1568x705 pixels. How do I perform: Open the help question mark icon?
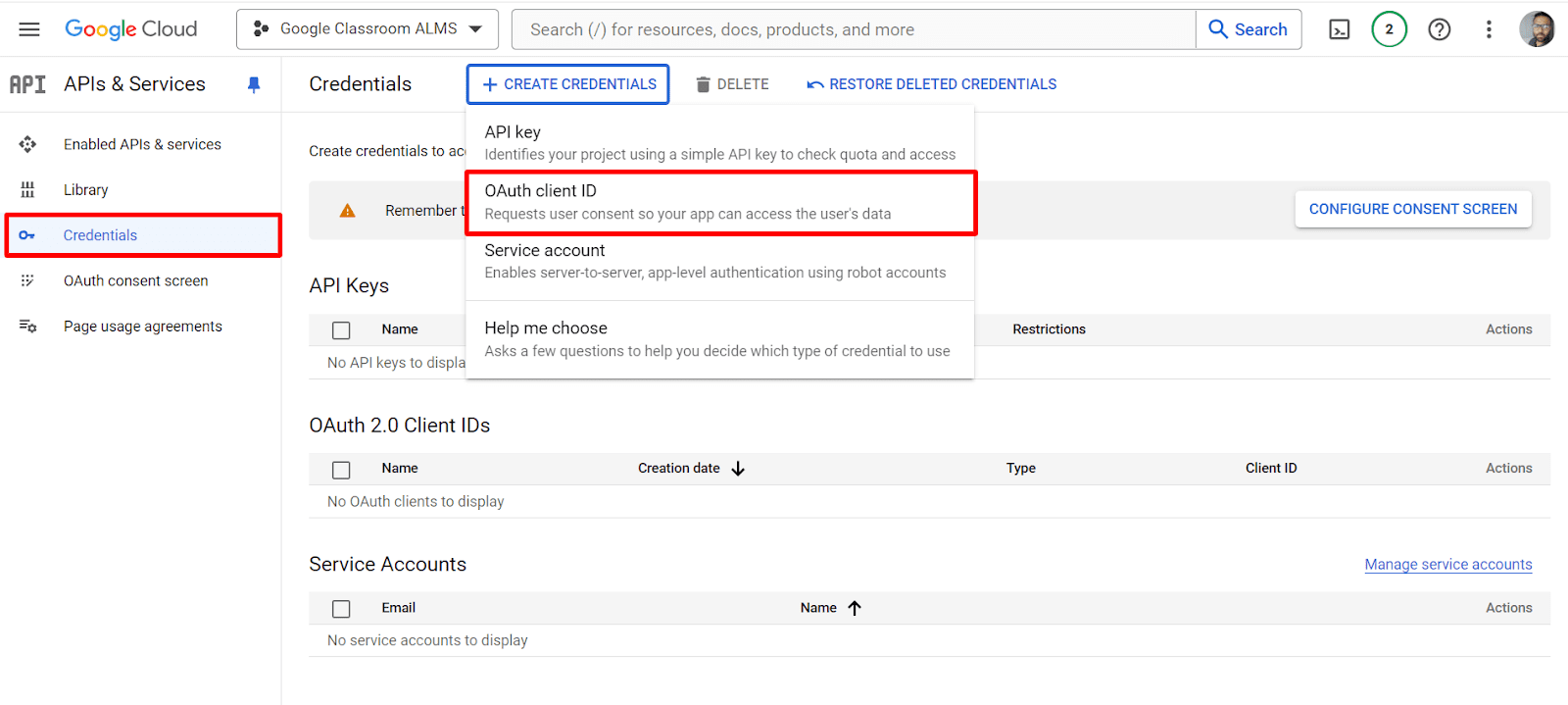[1440, 29]
